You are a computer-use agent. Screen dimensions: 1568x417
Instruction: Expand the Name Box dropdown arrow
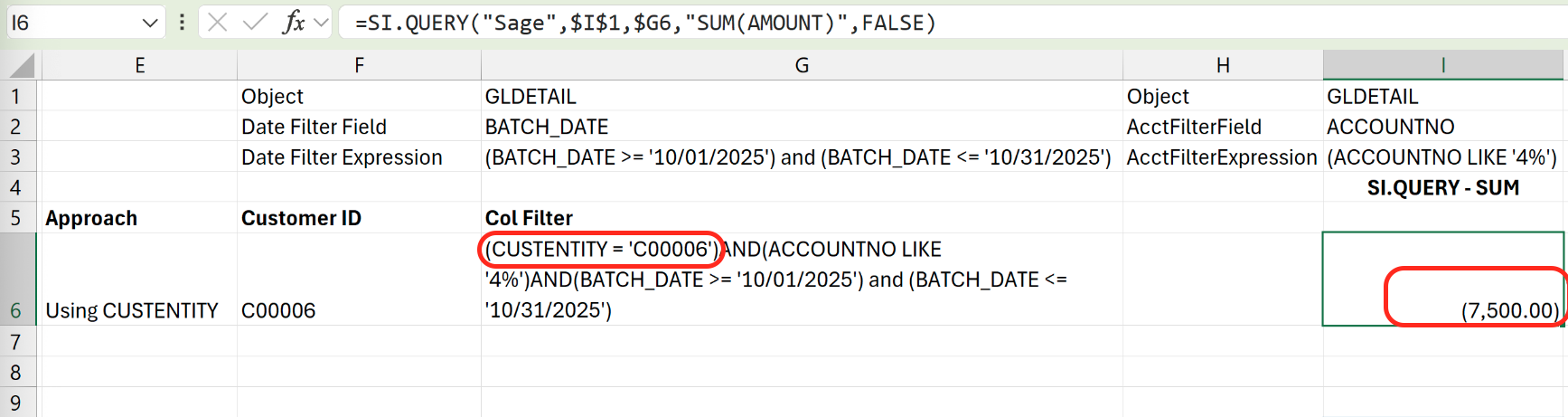(x=150, y=24)
